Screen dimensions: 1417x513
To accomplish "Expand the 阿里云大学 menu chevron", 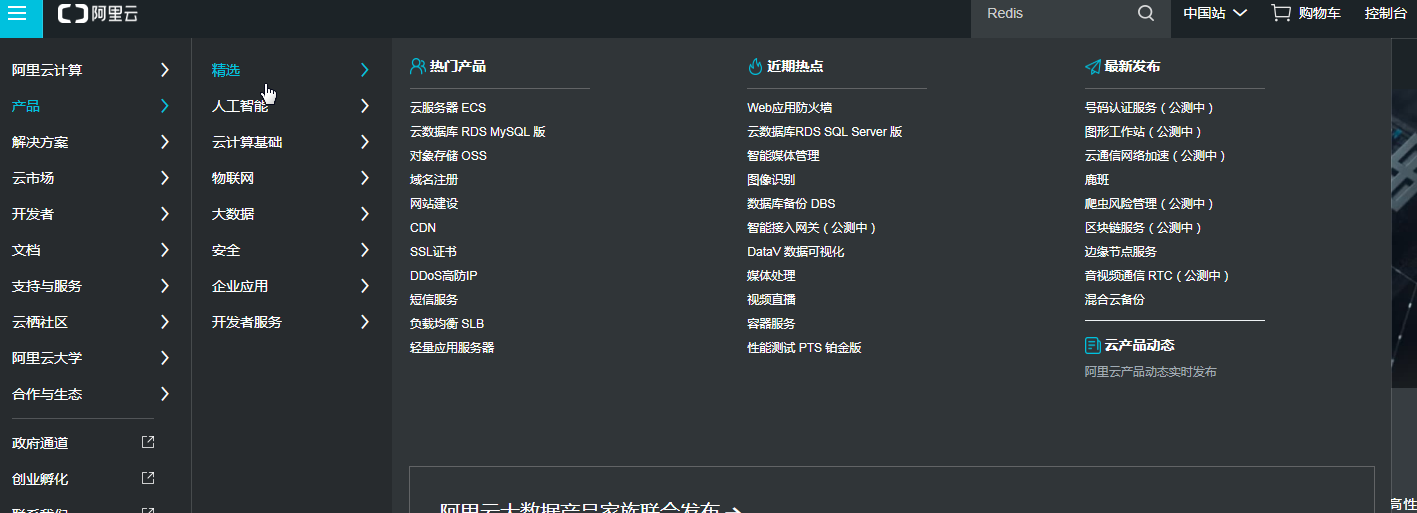I will point(165,358).
